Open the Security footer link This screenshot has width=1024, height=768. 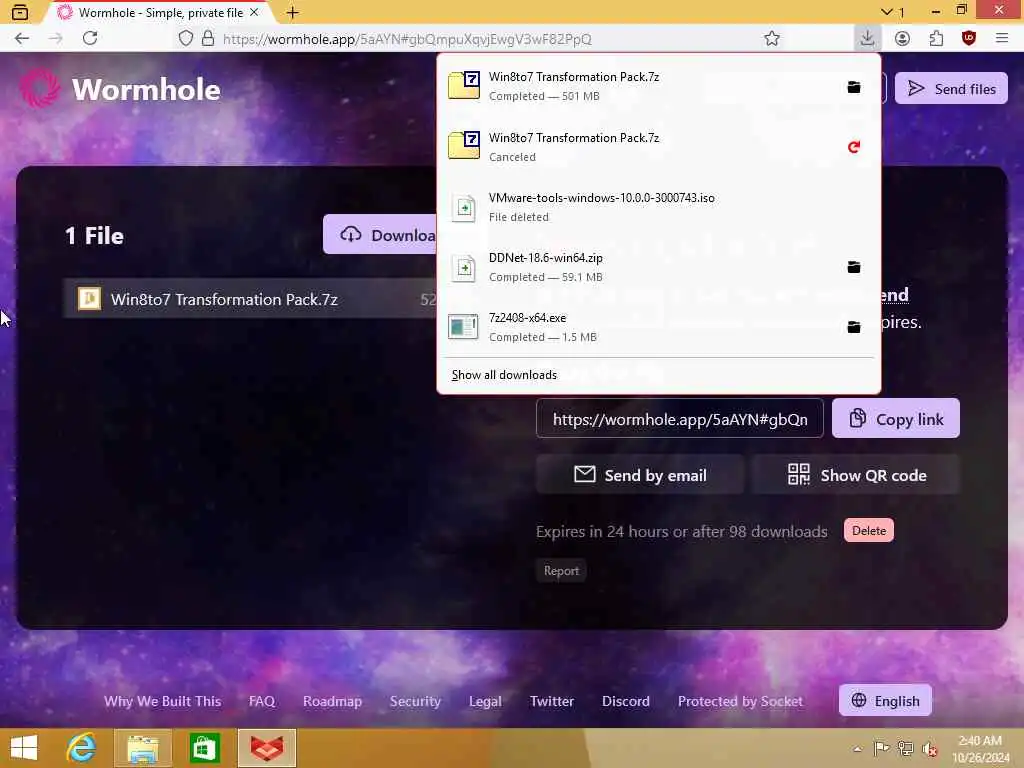coord(415,701)
